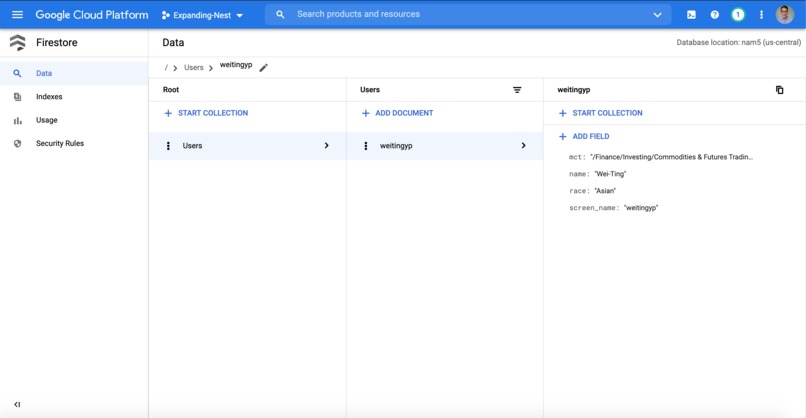Expand the Users collection chevron
Viewport: 806px width, 418px height.
point(326,146)
